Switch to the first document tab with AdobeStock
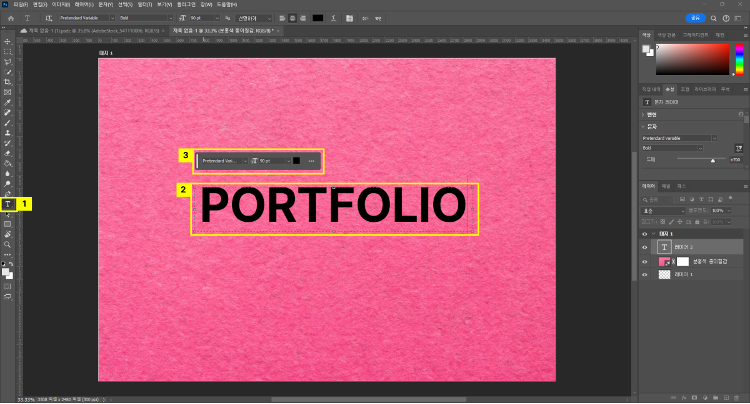The width and height of the screenshot is (750, 404). click(93, 31)
